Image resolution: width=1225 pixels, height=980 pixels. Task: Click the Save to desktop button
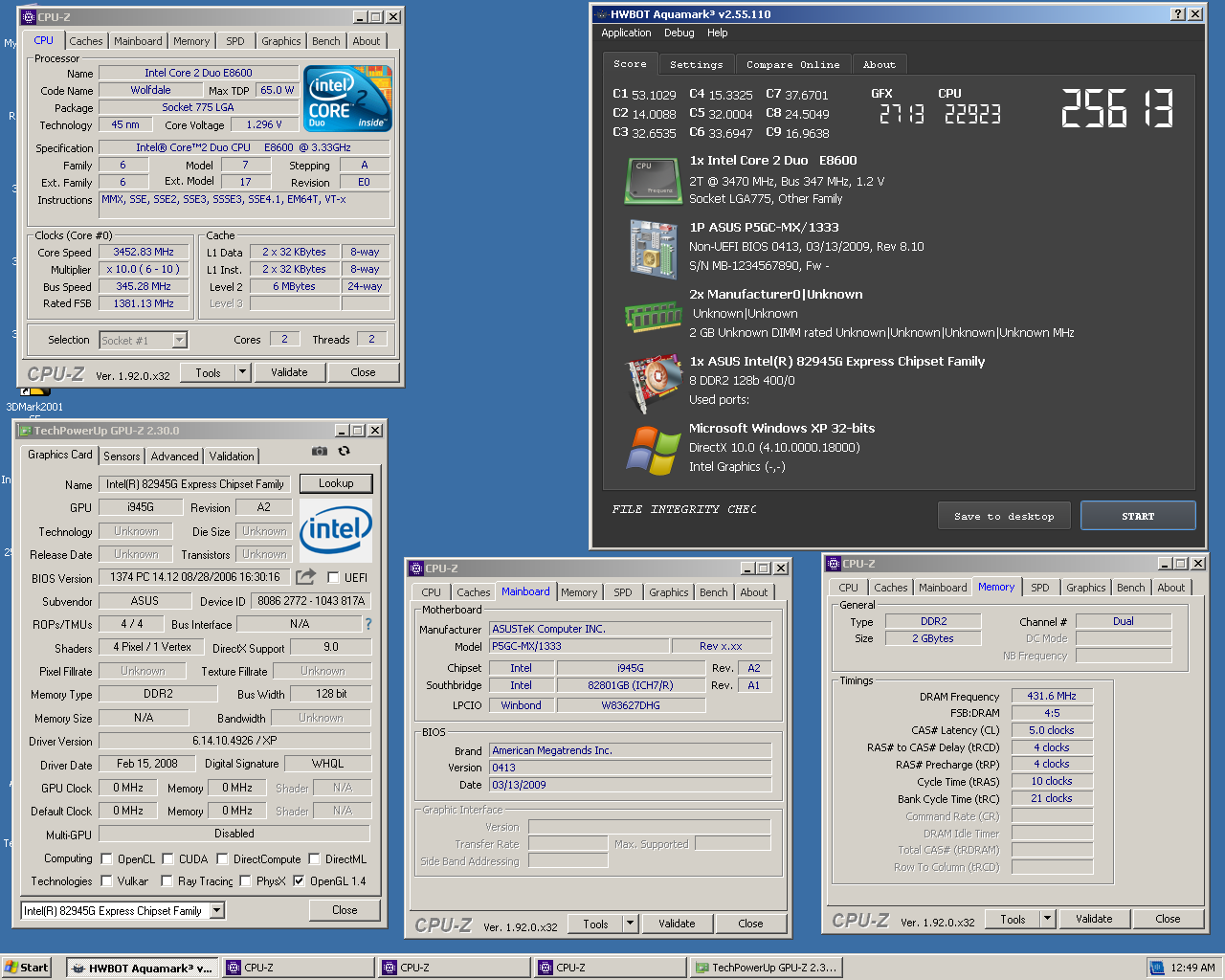(x=1005, y=516)
